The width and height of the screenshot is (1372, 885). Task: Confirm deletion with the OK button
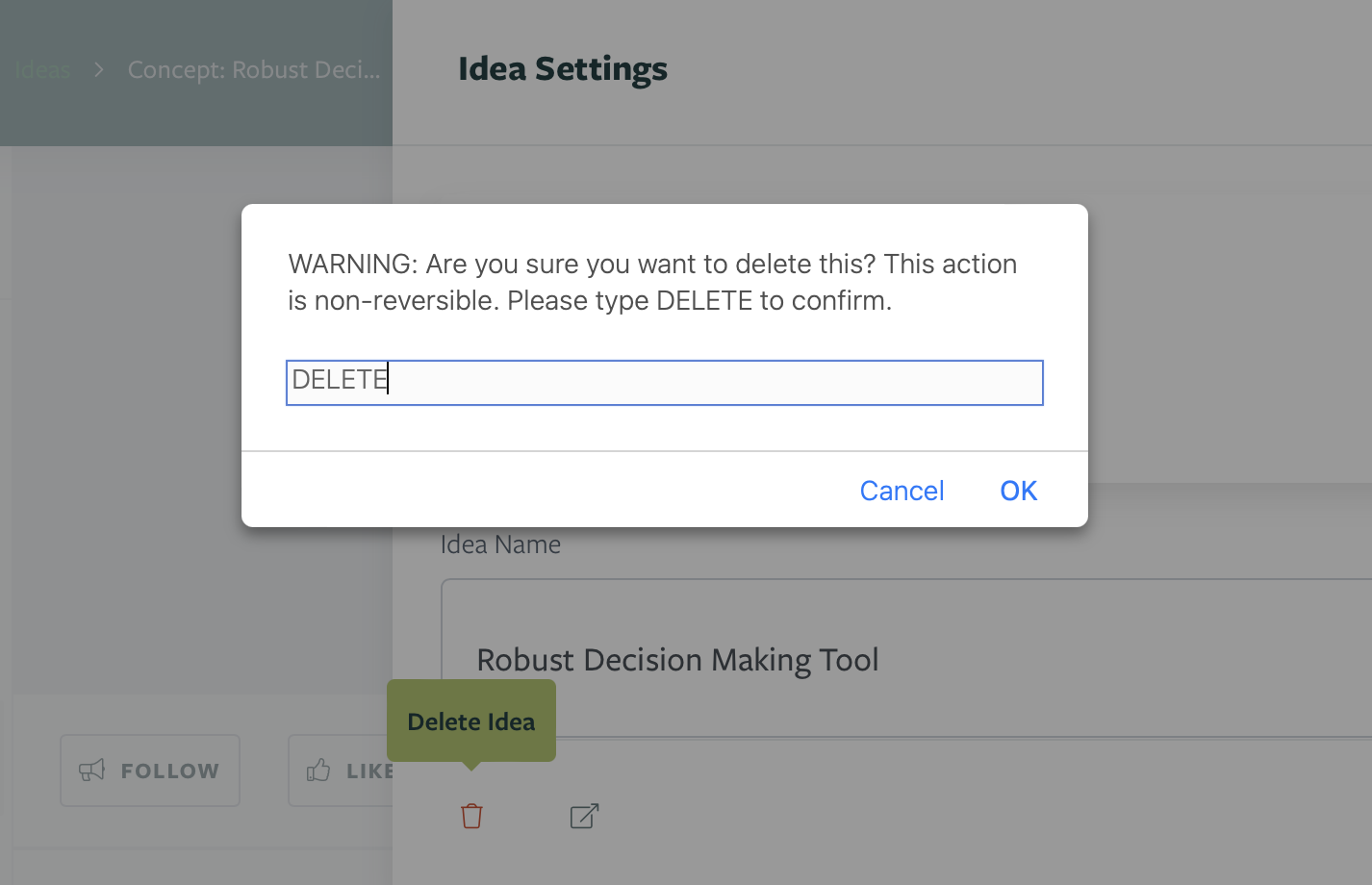pos(1018,491)
